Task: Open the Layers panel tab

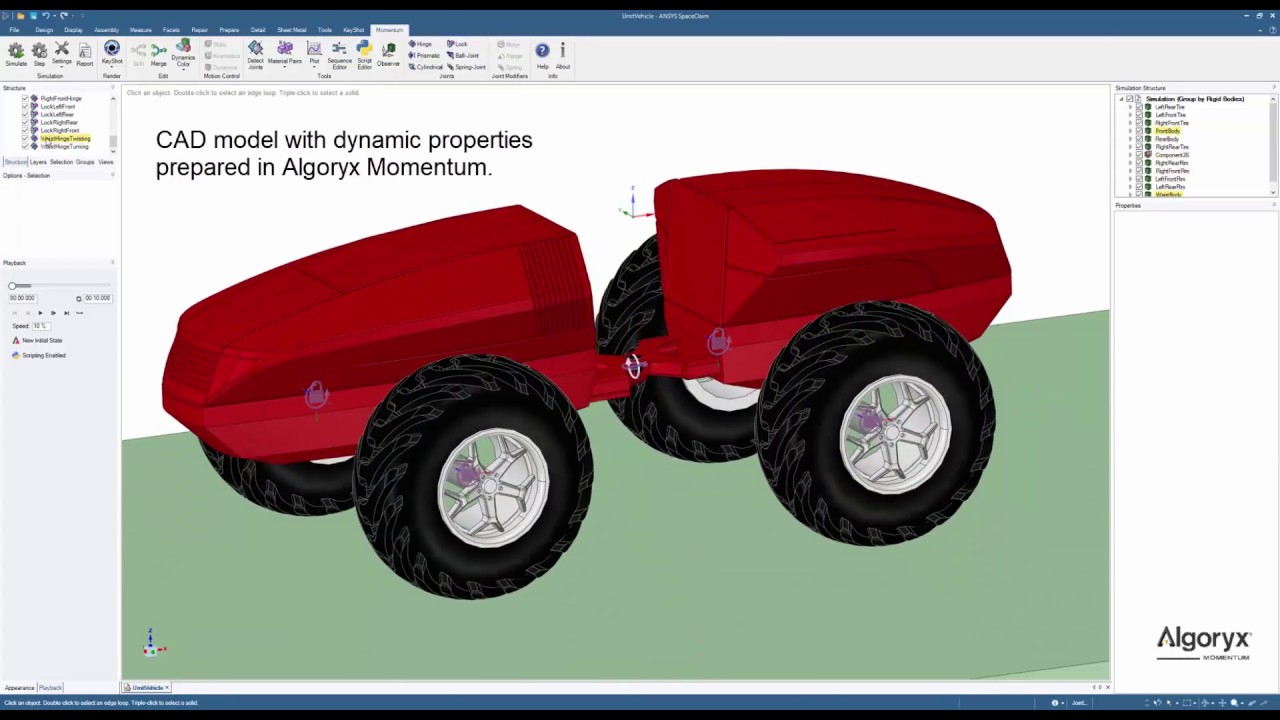Action: (38, 162)
